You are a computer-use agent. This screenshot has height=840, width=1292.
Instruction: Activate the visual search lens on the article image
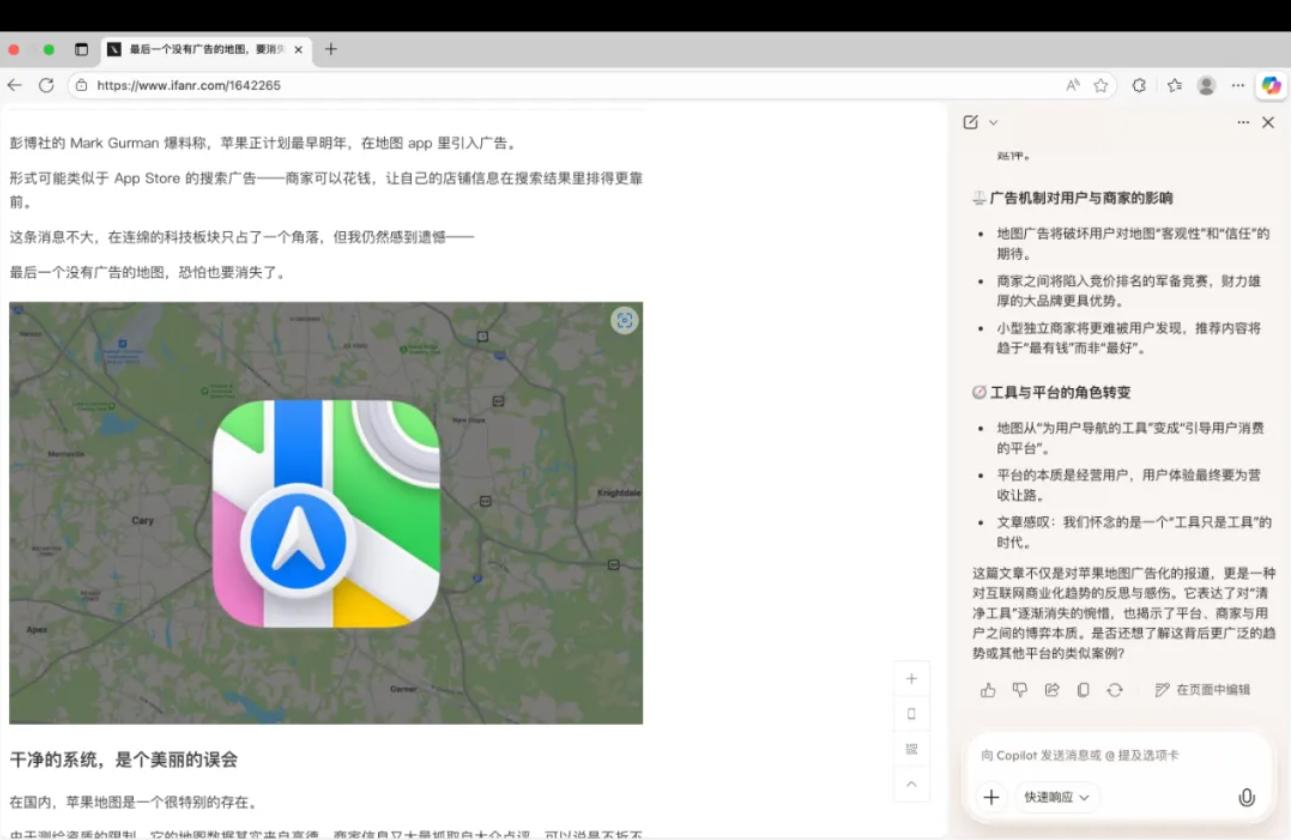(x=626, y=320)
